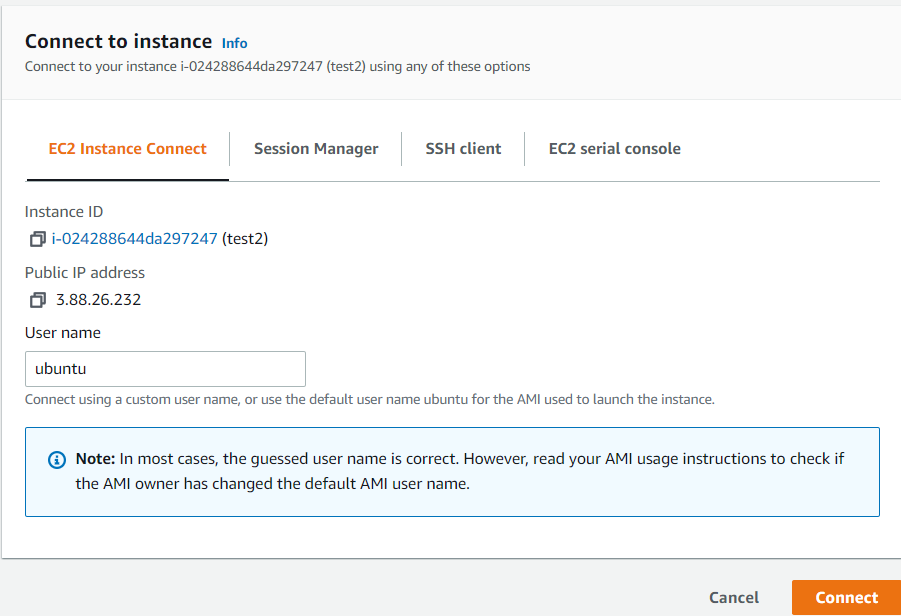
Task: Cancel the connect dialog
Action: [x=734, y=598]
